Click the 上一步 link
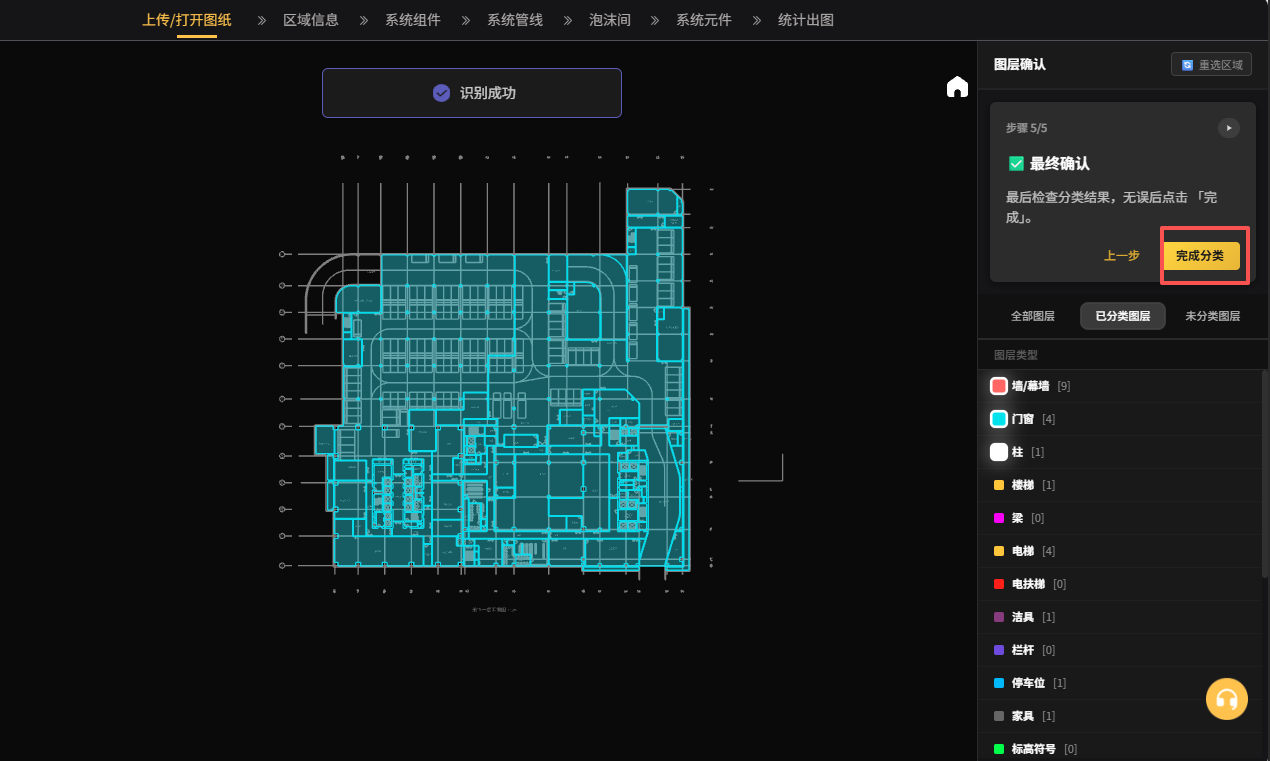This screenshot has height=761, width=1270. [x=1121, y=256]
